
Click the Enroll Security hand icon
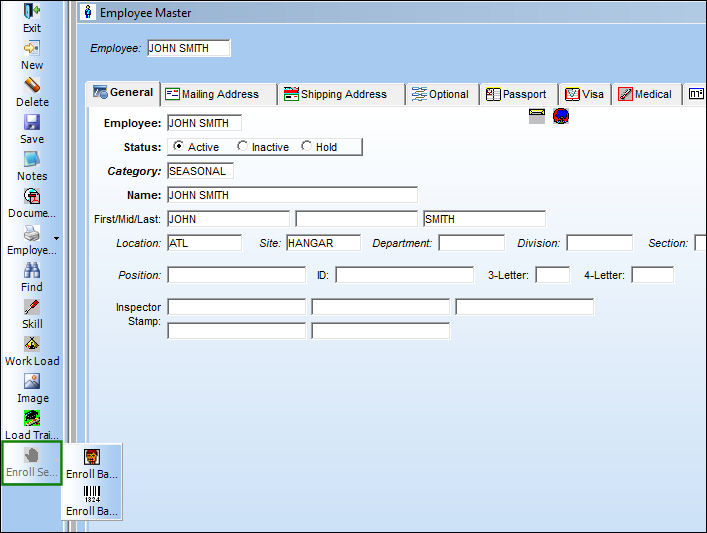point(32,455)
